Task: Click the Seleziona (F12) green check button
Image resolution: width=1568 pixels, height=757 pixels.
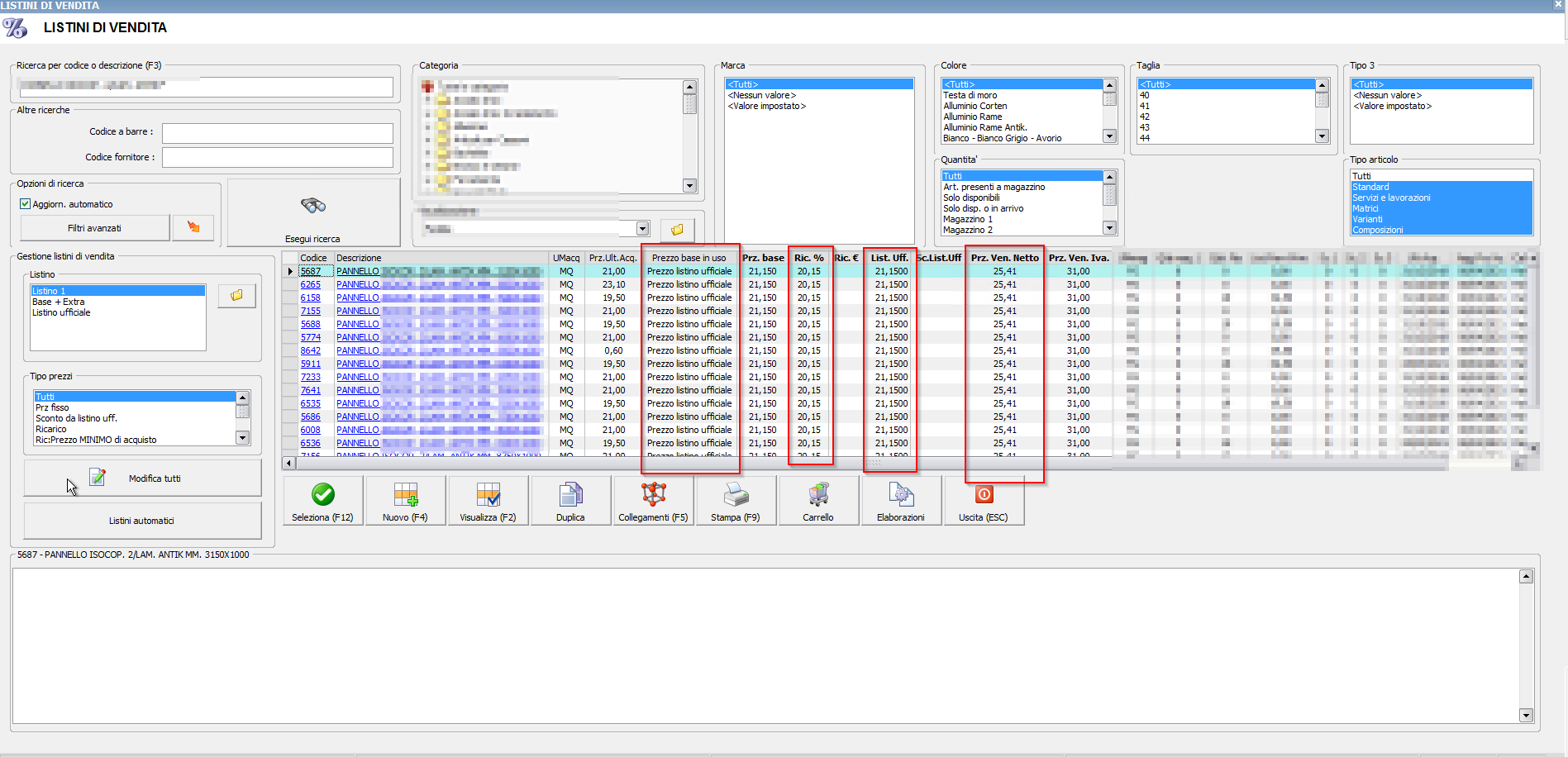Action: (x=322, y=501)
